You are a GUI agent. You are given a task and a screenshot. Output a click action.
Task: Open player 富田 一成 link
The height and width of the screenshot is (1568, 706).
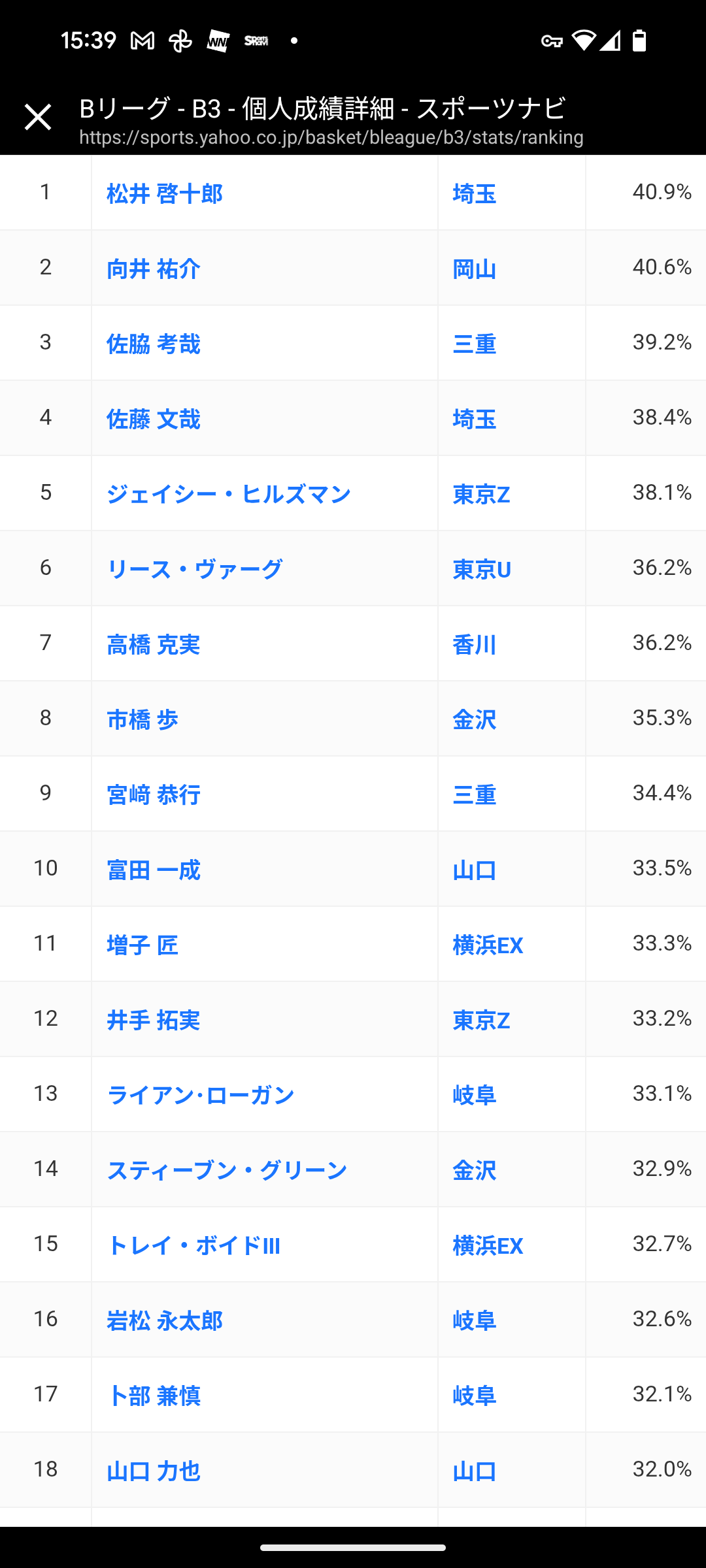pos(154,870)
